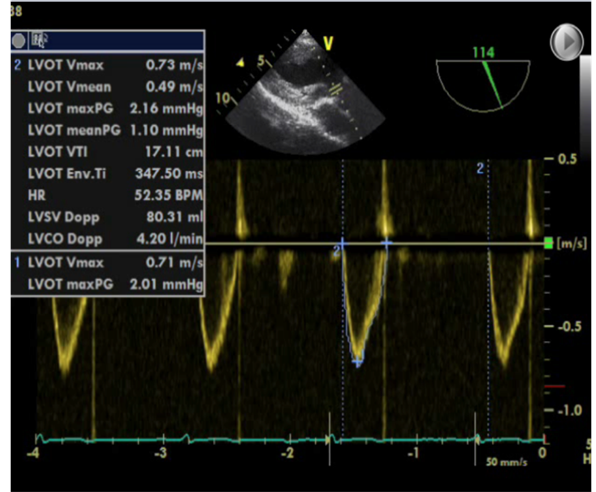Click the '-1.0' velocity scale label
596x492 pixels.
click(x=570, y=411)
